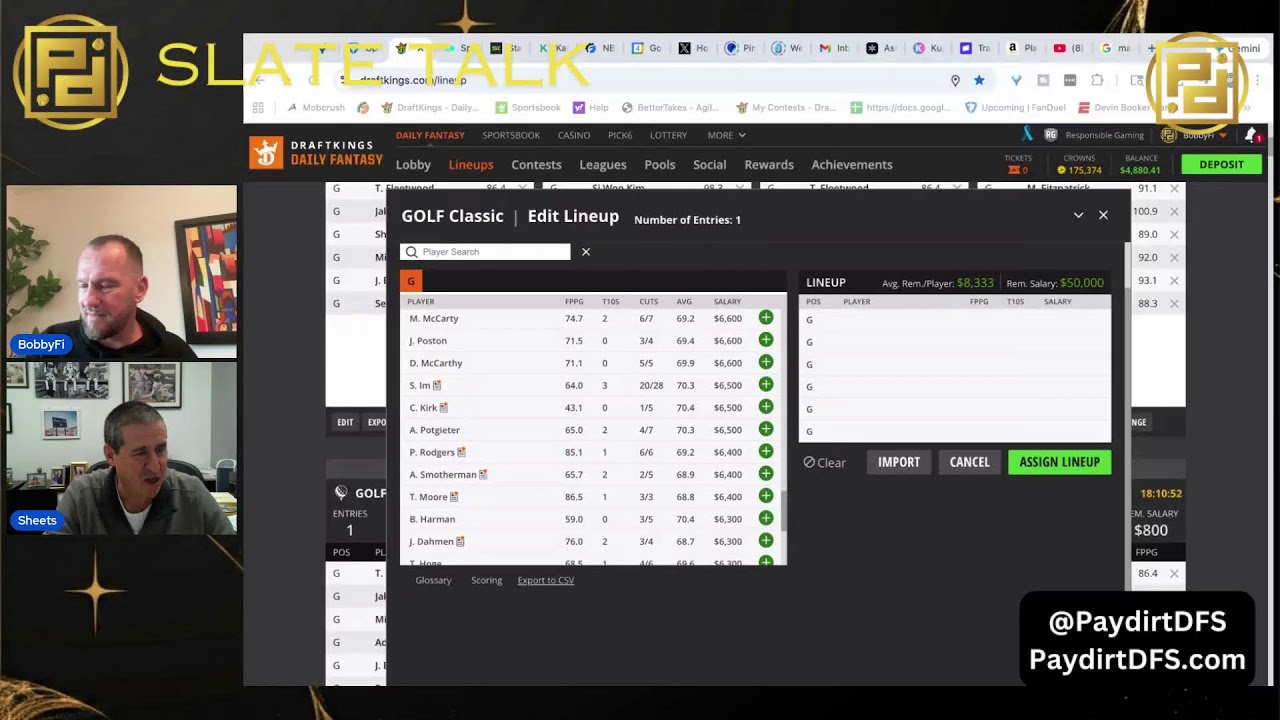Open the Contests tab
The height and width of the screenshot is (720, 1280).
pyautogui.click(x=536, y=165)
